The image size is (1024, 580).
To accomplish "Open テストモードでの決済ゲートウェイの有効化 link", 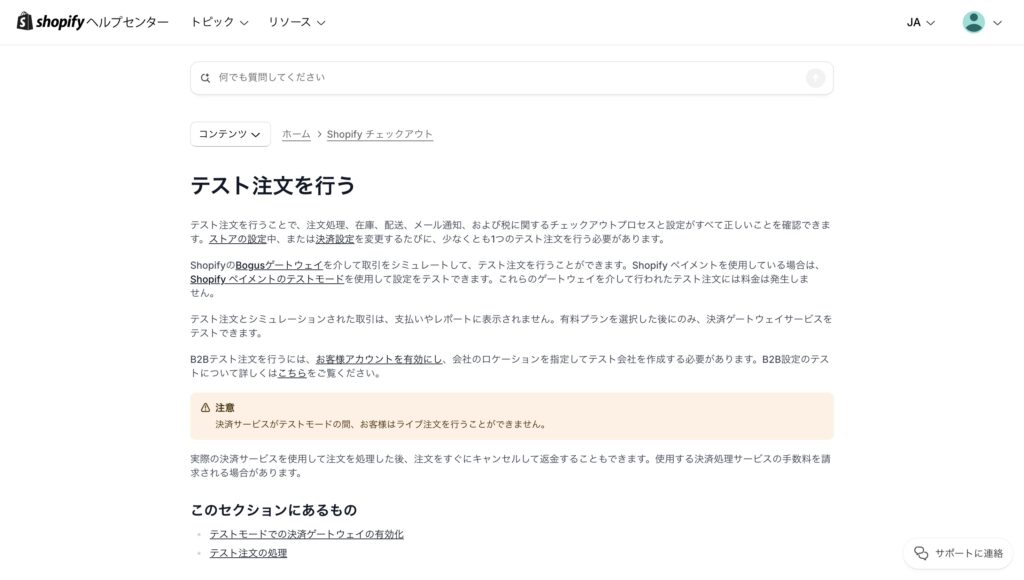I will click(306, 534).
